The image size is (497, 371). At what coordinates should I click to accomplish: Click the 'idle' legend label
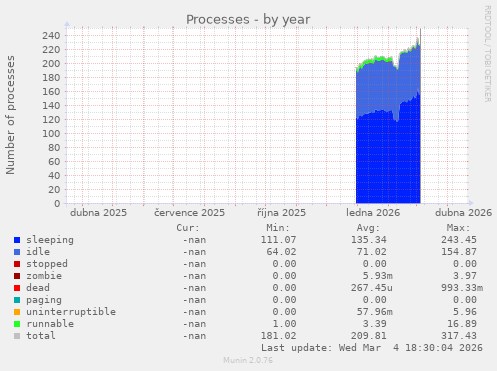(38, 252)
